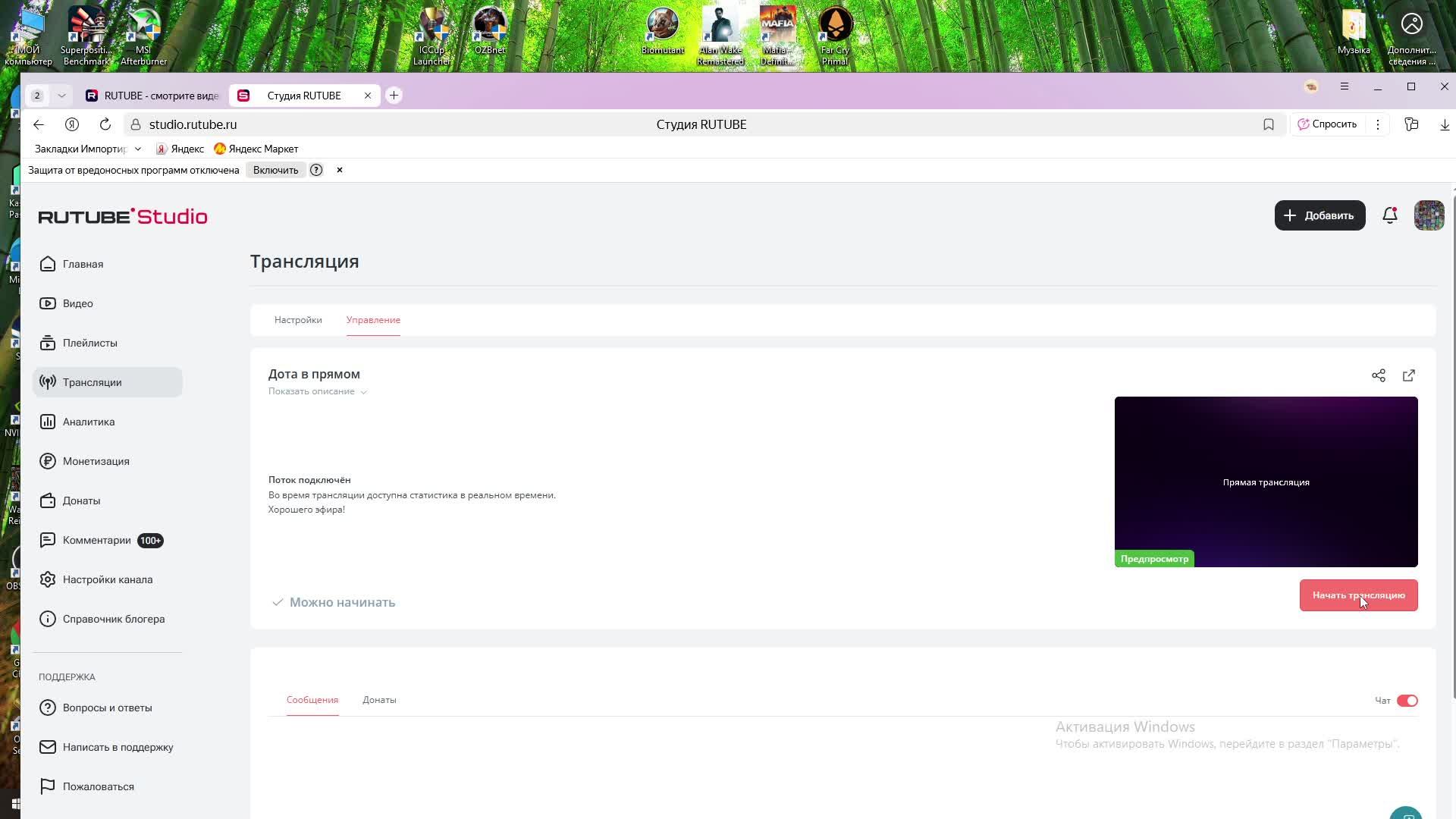The width and height of the screenshot is (1456, 819).
Task: Toggle the Chat switch off
Action: [x=1407, y=701]
